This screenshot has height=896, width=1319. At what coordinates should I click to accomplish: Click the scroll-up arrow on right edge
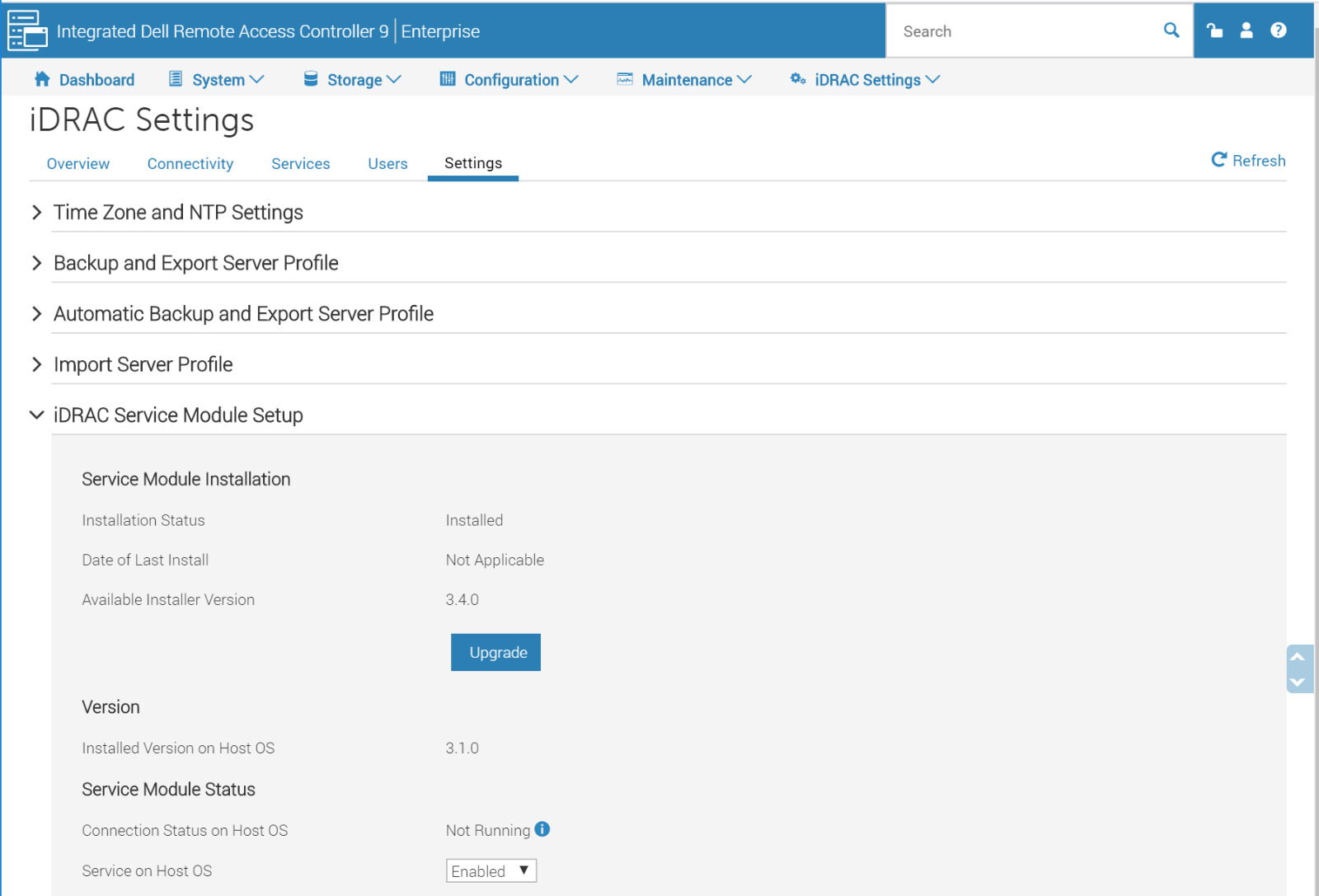(1299, 656)
